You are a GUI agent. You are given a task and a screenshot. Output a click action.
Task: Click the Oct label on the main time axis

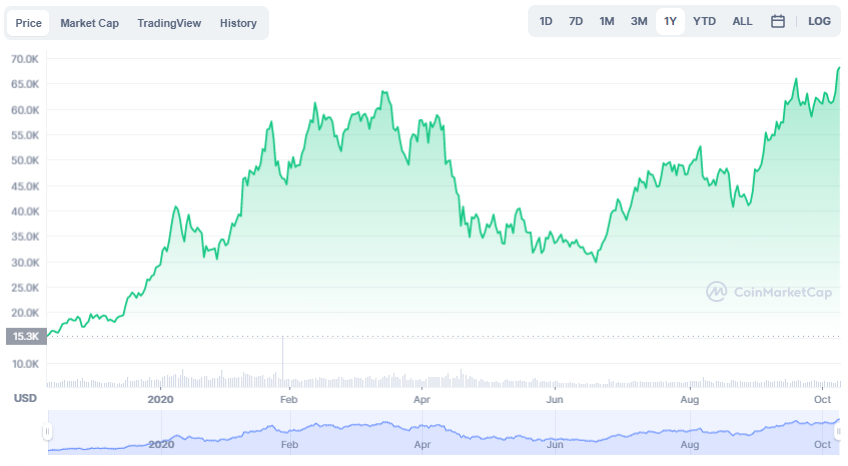point(822,400)
